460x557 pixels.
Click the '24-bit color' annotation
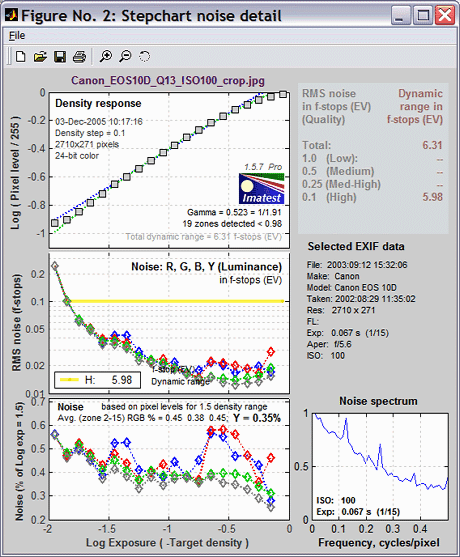[77, 156]
